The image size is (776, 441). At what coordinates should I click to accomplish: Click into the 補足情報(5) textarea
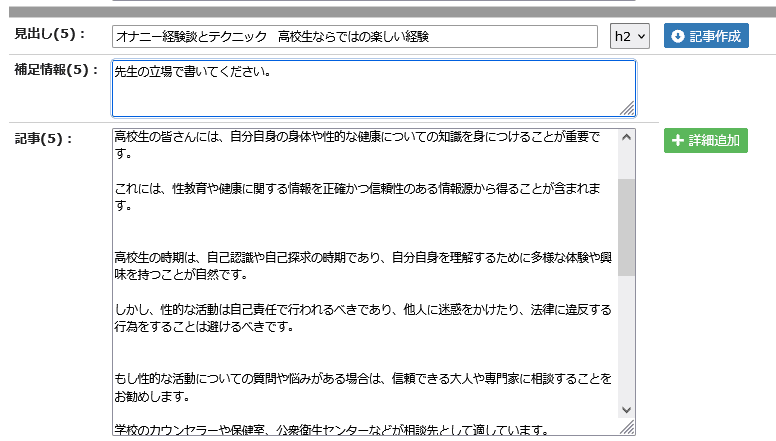[x=374, y=89]
